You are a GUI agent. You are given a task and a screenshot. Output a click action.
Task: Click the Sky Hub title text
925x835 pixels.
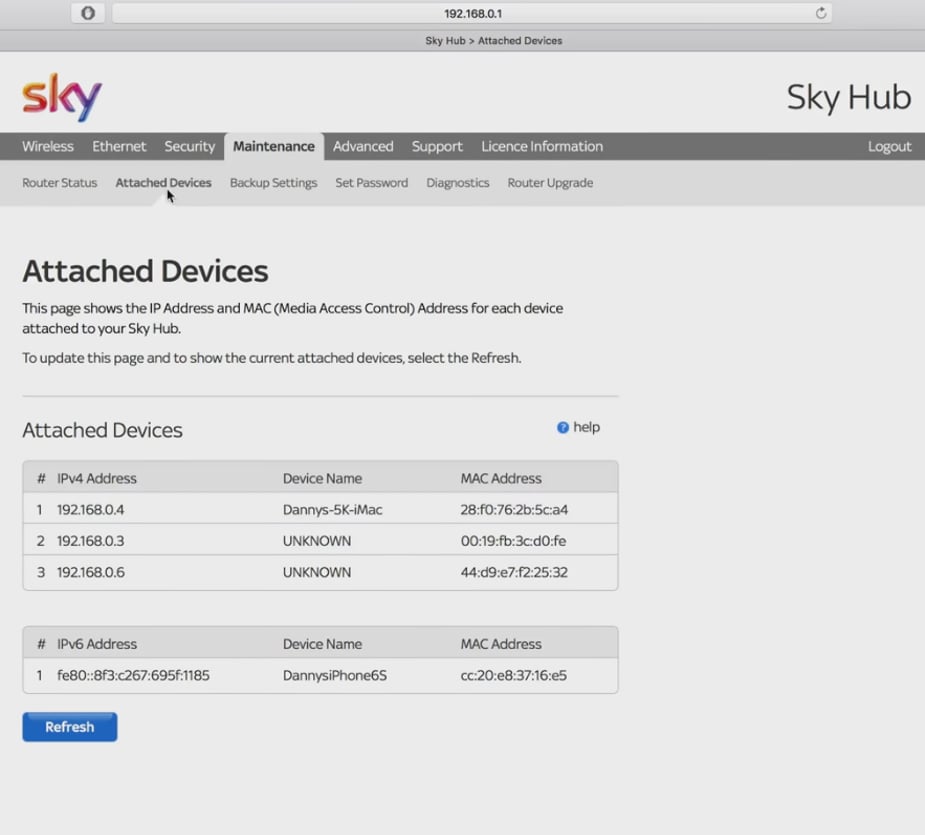[x=849, y=97]
